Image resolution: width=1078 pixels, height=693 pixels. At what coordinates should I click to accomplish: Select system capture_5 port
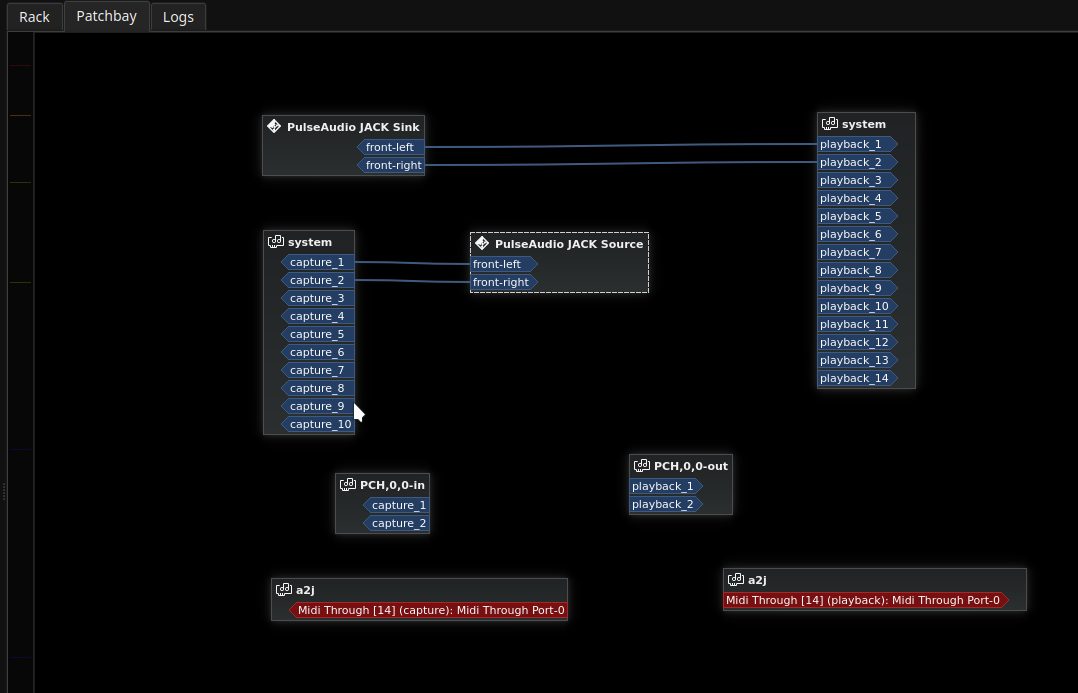318,334
